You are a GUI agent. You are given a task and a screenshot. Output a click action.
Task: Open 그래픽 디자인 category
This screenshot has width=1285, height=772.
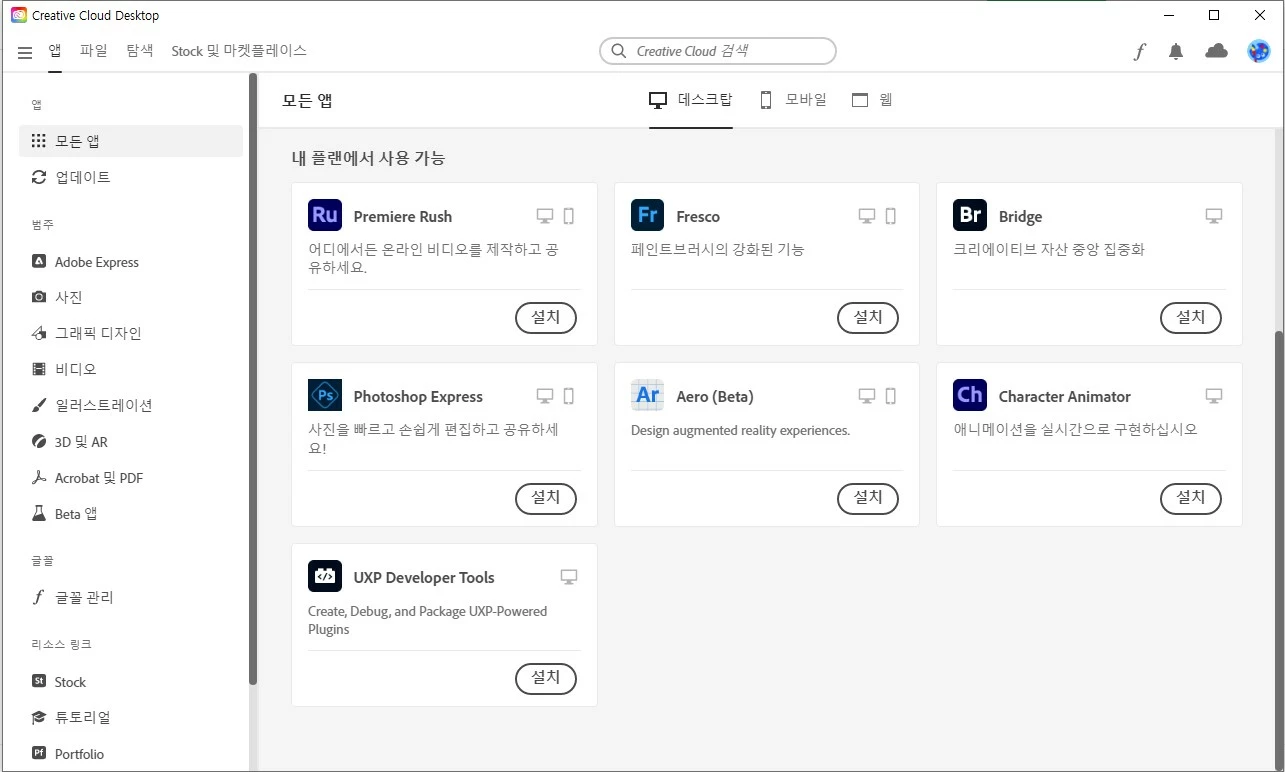click(x=131, y=333)
